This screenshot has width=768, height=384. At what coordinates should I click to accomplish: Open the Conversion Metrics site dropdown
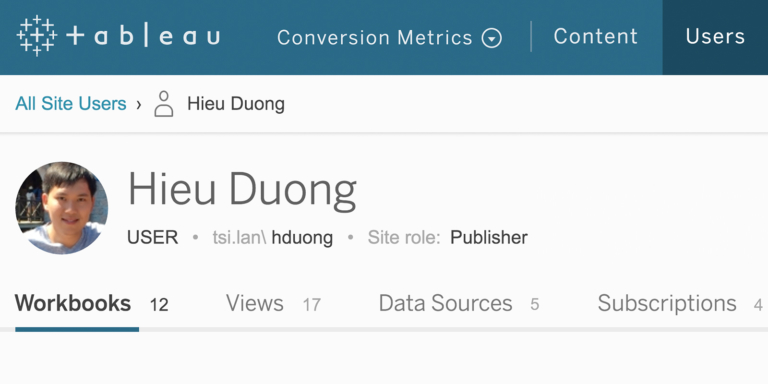pos(389,38)
